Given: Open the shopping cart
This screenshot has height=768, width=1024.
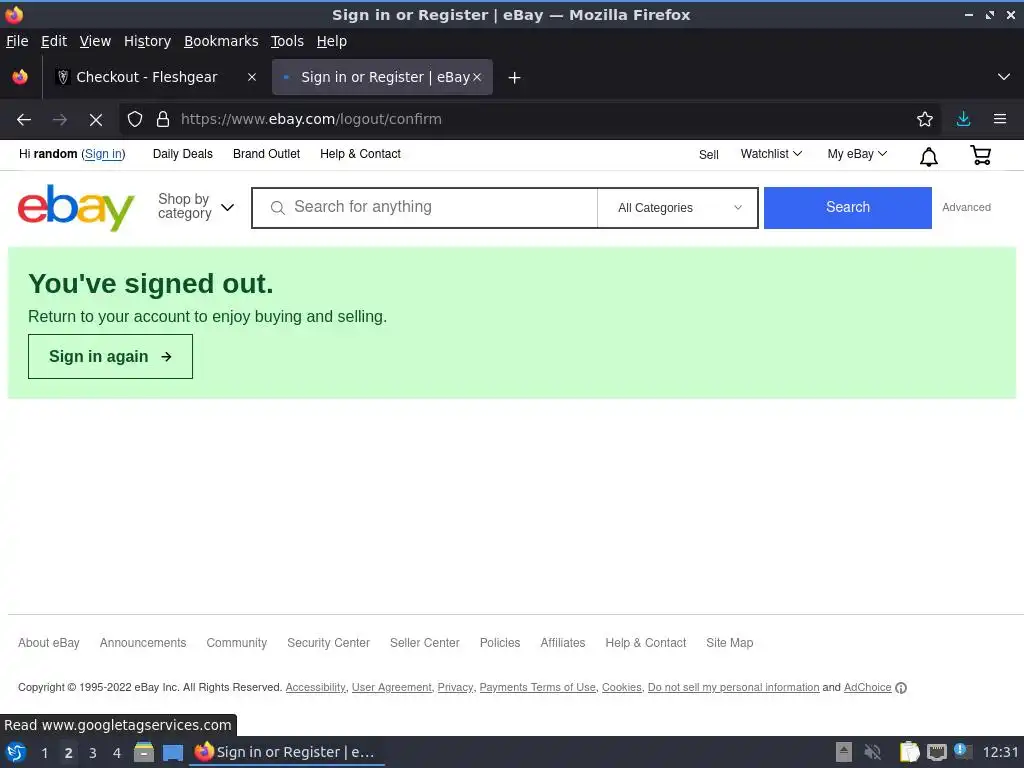Looking at the screenshot, I should 981,155.
